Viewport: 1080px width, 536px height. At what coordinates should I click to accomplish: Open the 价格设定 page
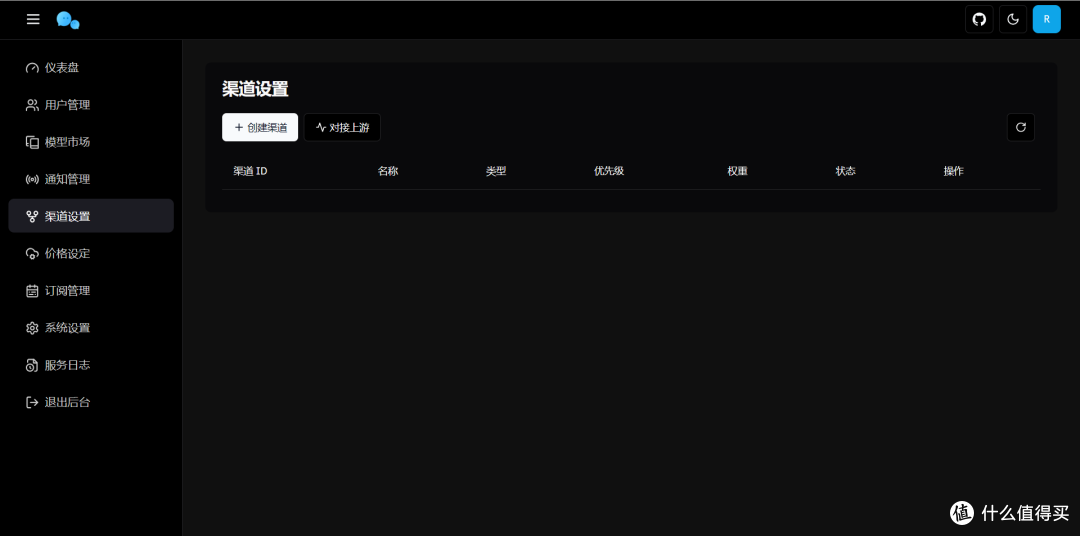pos(91,254)
